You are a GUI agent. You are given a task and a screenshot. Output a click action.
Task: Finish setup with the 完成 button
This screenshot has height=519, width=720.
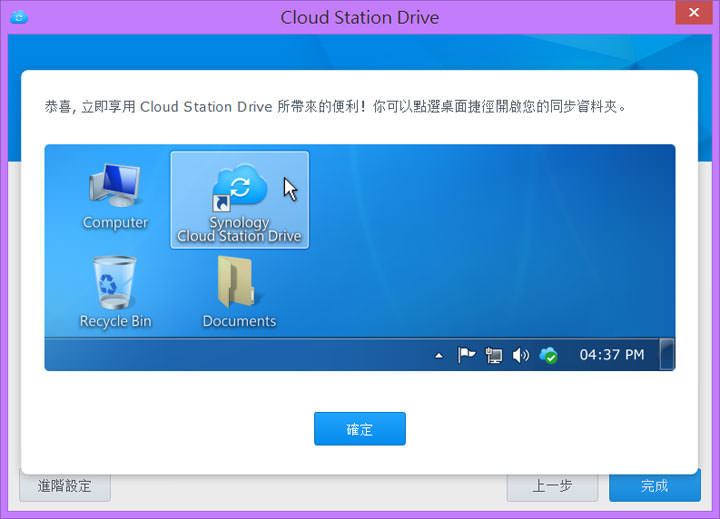(654, 486)
